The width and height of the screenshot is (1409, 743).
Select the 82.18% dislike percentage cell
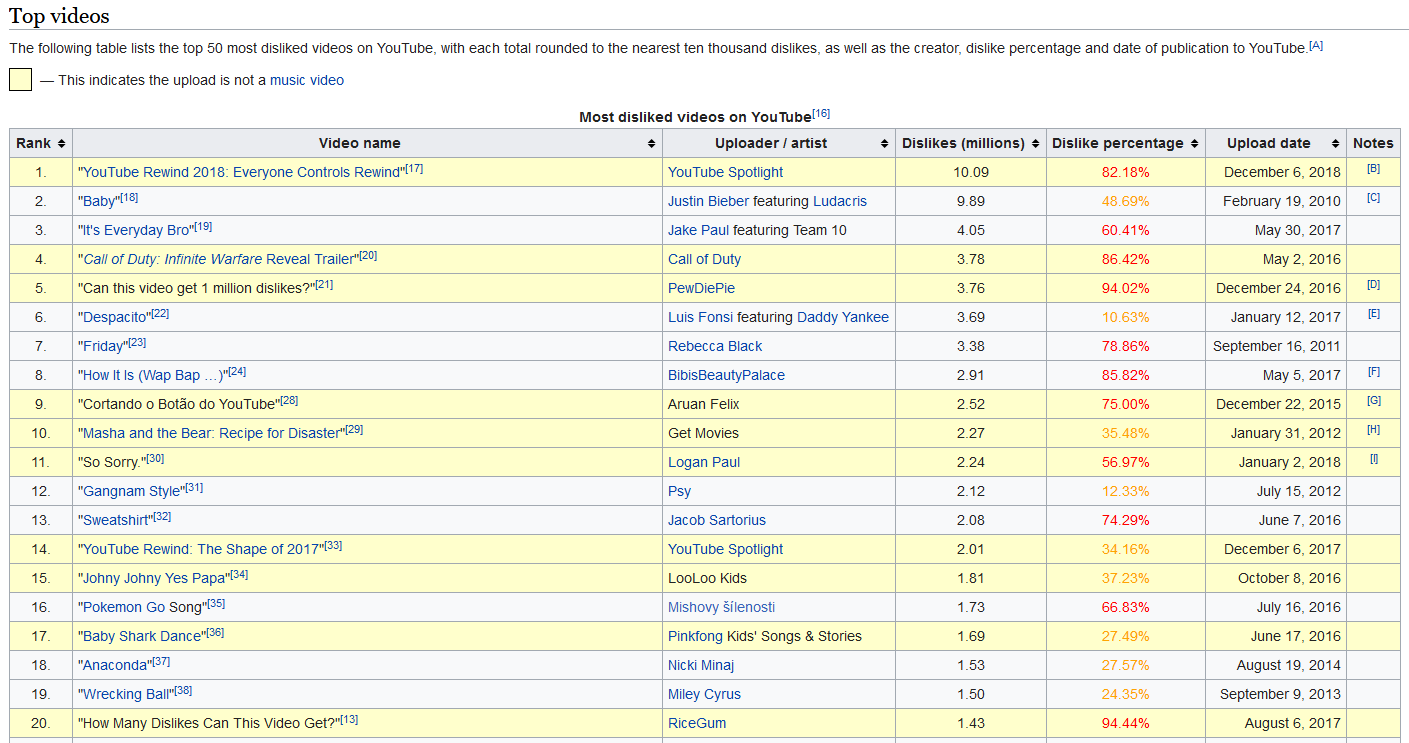[x=1126, y=172]
